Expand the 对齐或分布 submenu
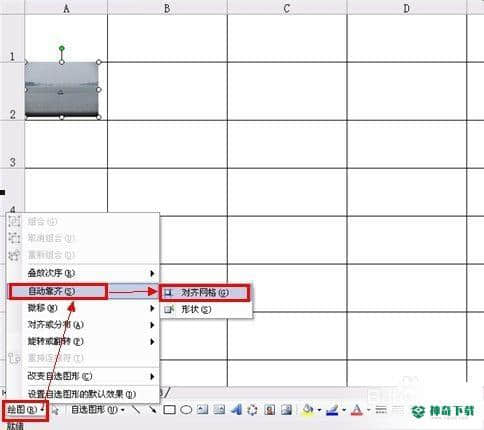Viewport: 484px width, 430px height. 83,325
